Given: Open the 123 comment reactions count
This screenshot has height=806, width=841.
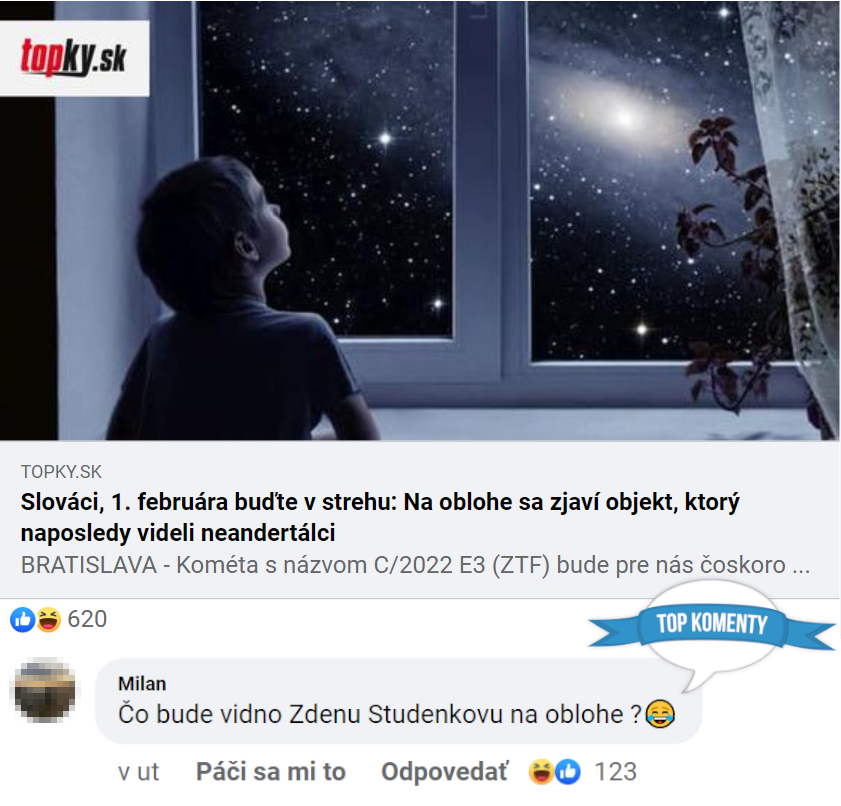Looking at the screenshot, I should pos(616,772).
